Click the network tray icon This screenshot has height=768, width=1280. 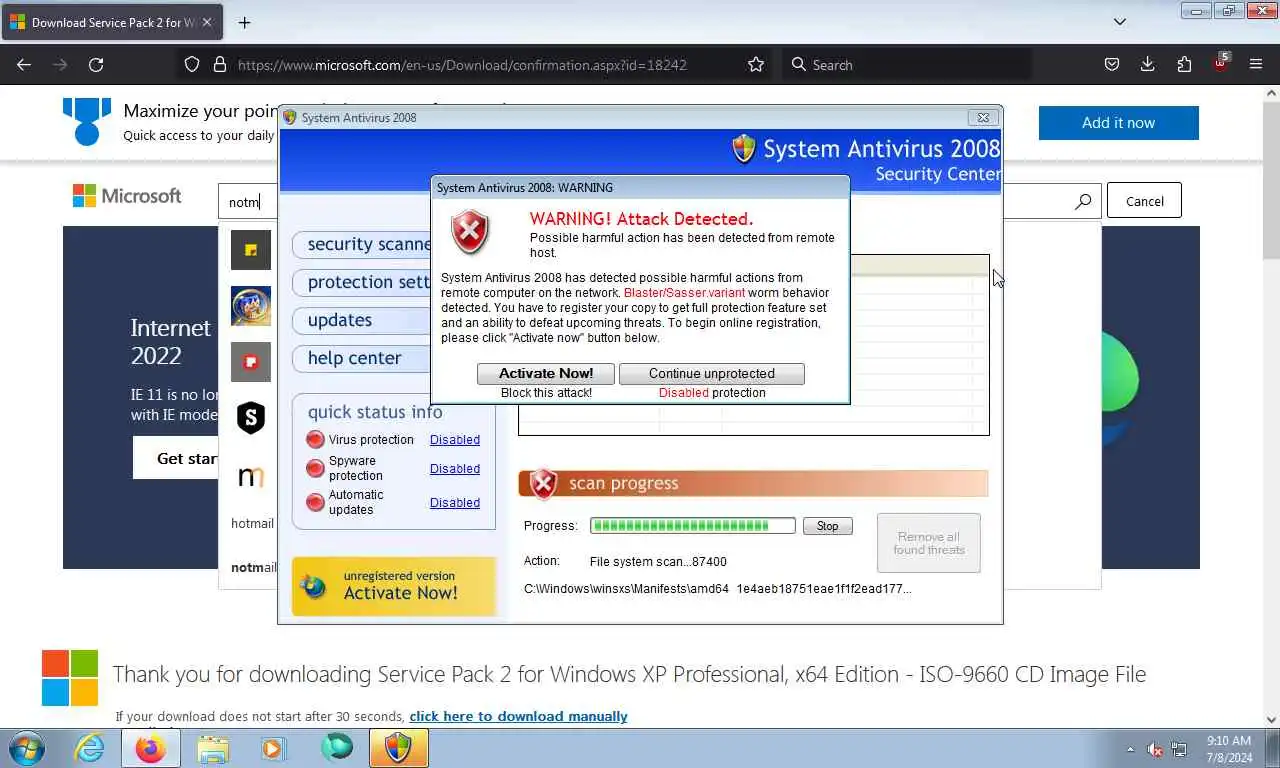[1179, 749]
